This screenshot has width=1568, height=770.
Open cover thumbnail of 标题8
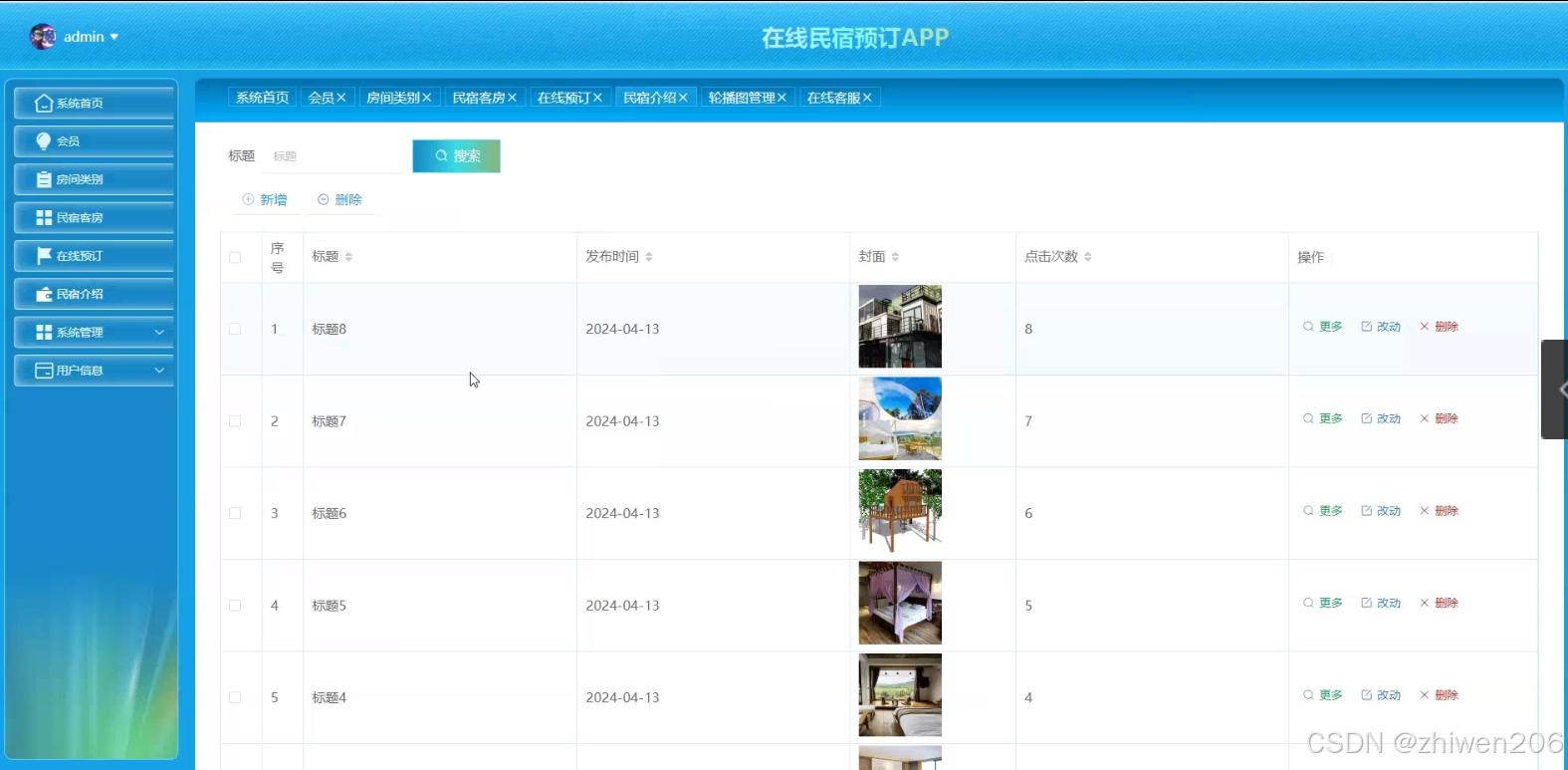click(900, 327)
